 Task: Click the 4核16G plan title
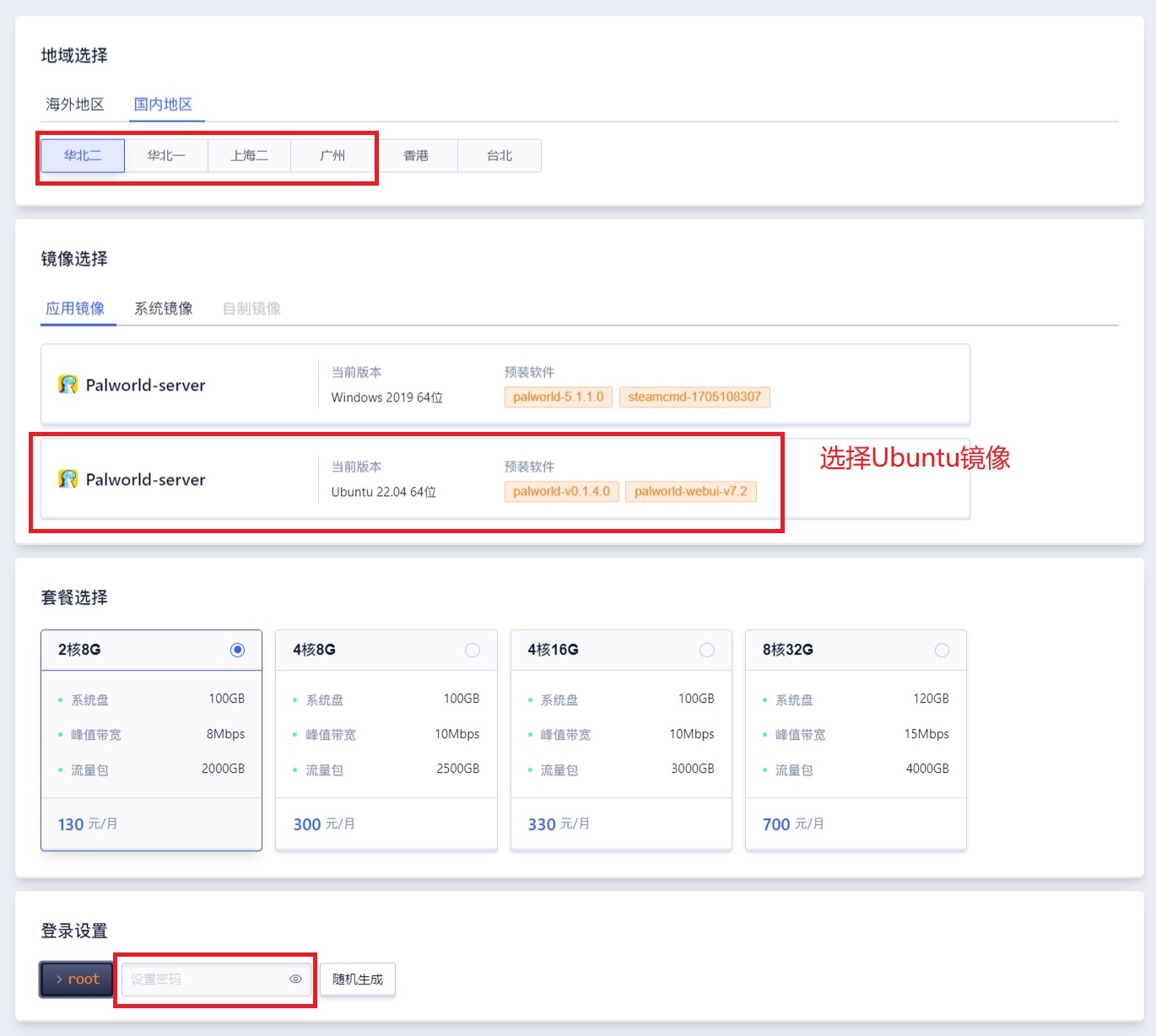click(553, 650)
